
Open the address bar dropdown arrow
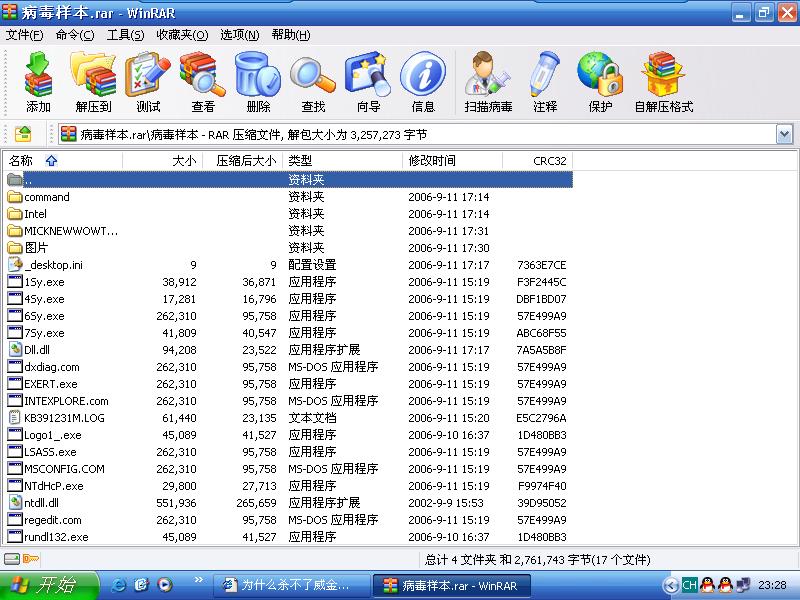pos(784,135)
